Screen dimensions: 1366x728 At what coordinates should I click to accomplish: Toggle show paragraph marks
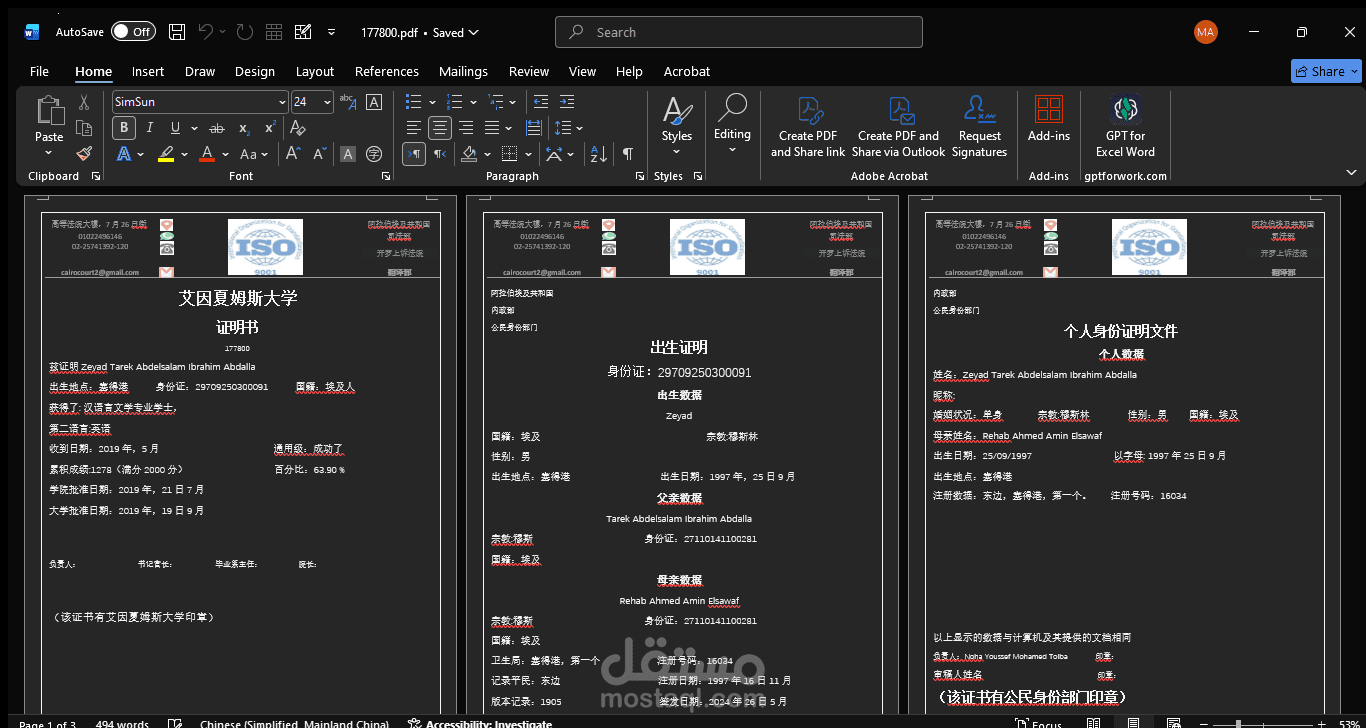[x=628, y=154]
